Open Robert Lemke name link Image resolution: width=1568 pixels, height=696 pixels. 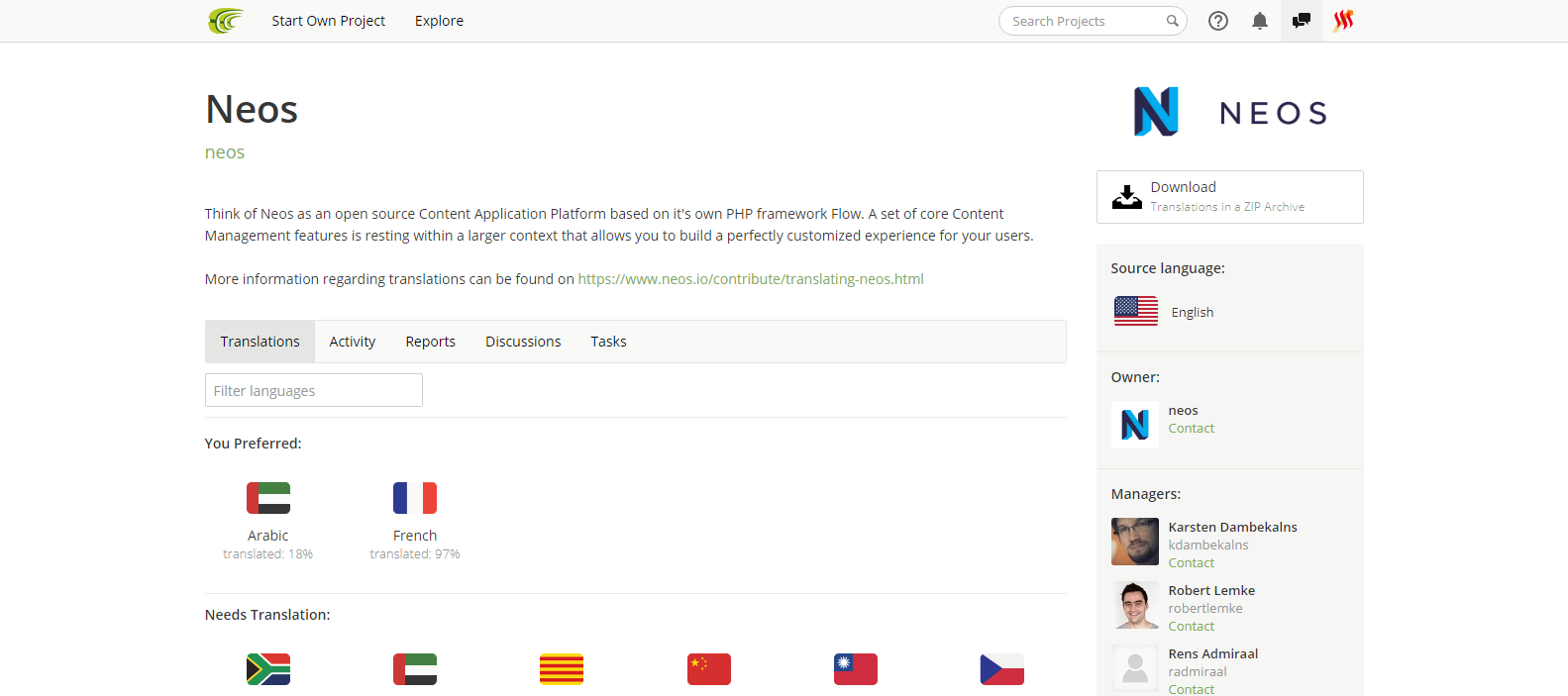tap(1211, 591)
